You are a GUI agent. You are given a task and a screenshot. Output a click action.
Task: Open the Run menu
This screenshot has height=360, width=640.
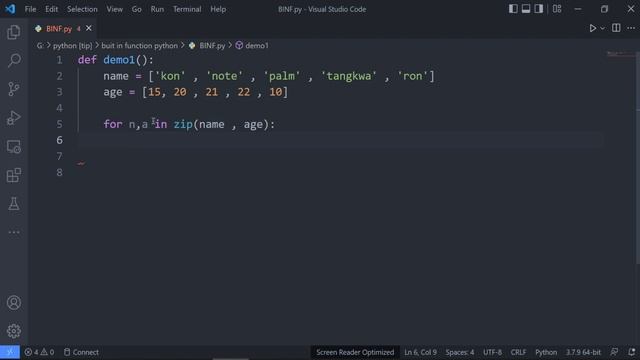tap(157, 9)
